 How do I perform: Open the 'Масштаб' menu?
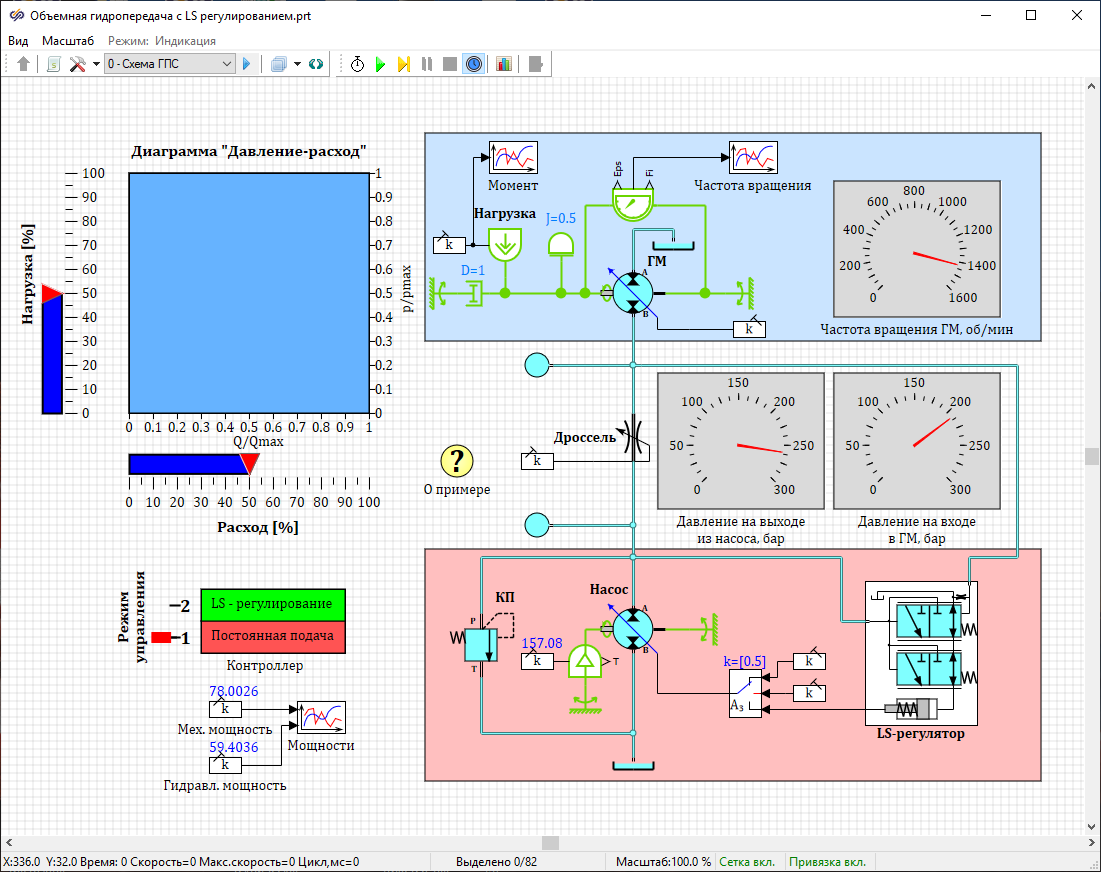click(68, 41)
